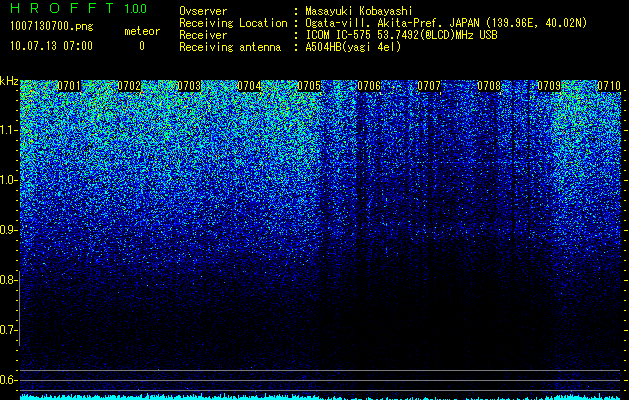This screenshot has width=629, height=400.
Task: Click the 0.6 kHz axis label
Action: click(x=9, y=380)
